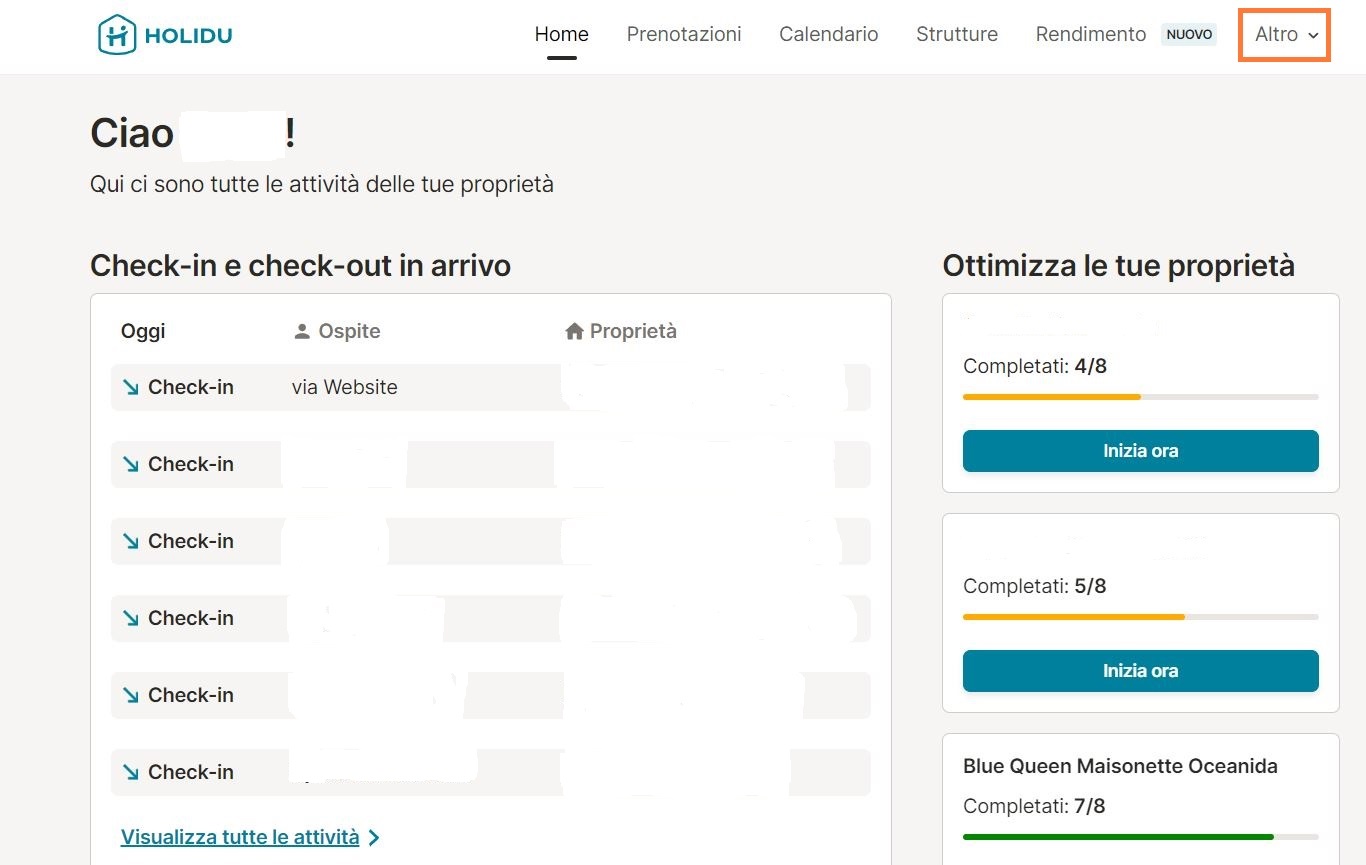
Task: Click the house icon beside Proprietà
Action: (574, 331)
